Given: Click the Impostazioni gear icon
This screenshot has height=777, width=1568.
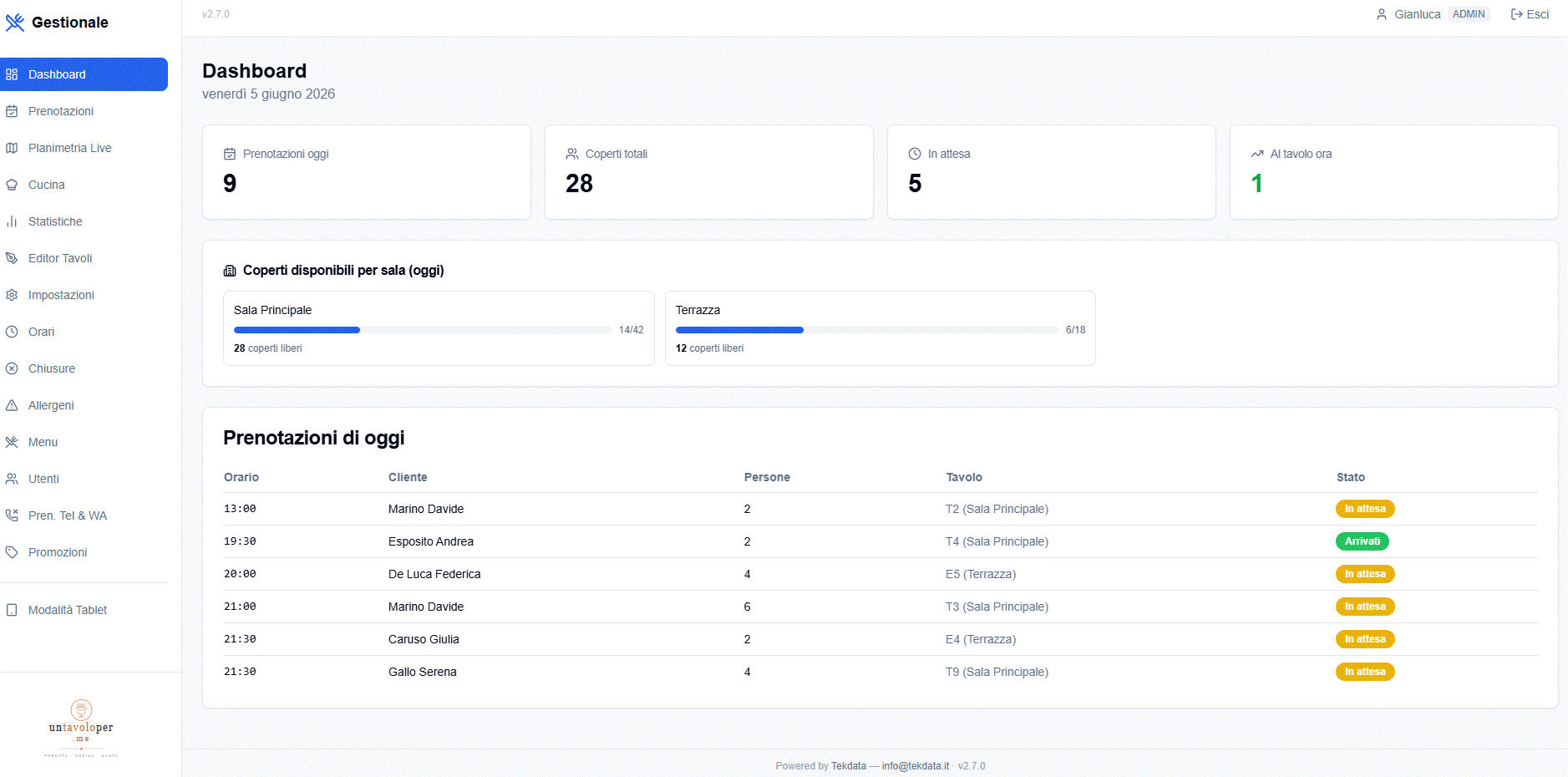Looking at the screenshot, I should [12, 295].
